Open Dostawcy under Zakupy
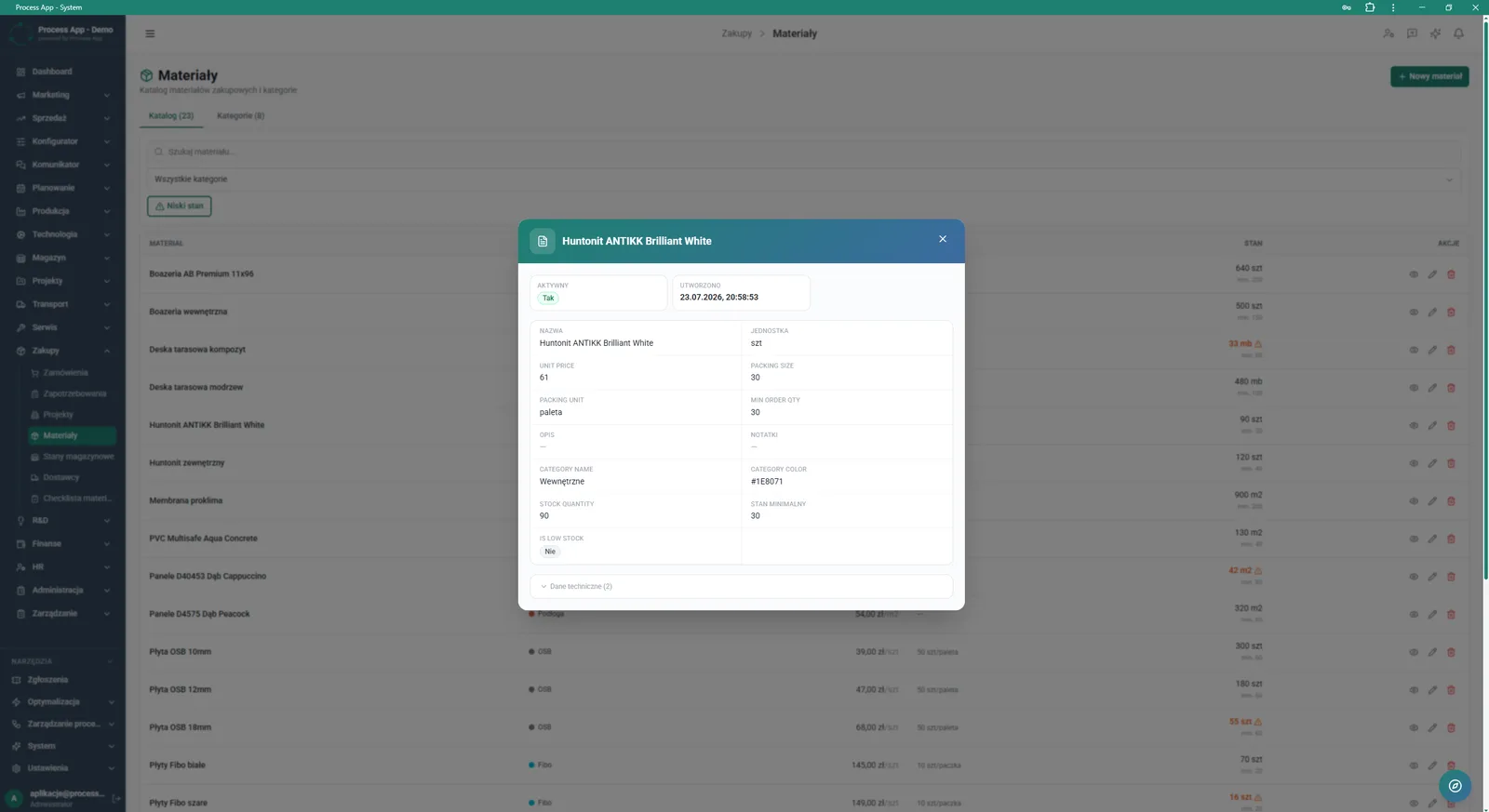The height and width of the screenshot is (812, 1489). pos(60,477)
